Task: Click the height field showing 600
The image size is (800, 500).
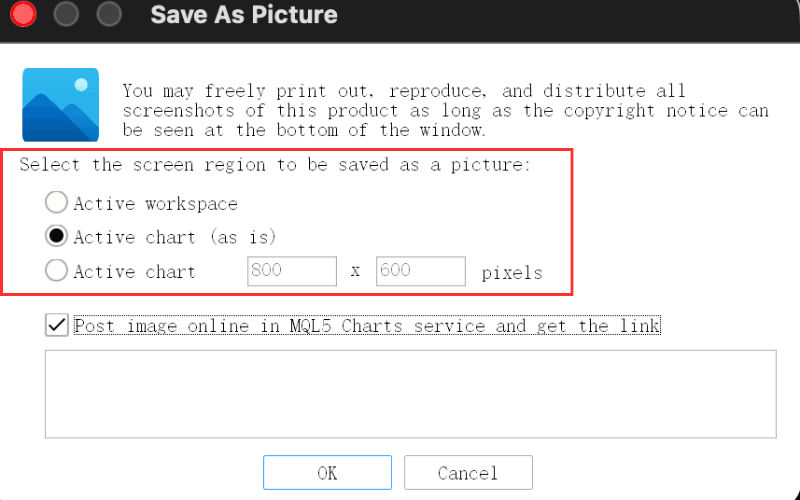Action: click(420, 271)
